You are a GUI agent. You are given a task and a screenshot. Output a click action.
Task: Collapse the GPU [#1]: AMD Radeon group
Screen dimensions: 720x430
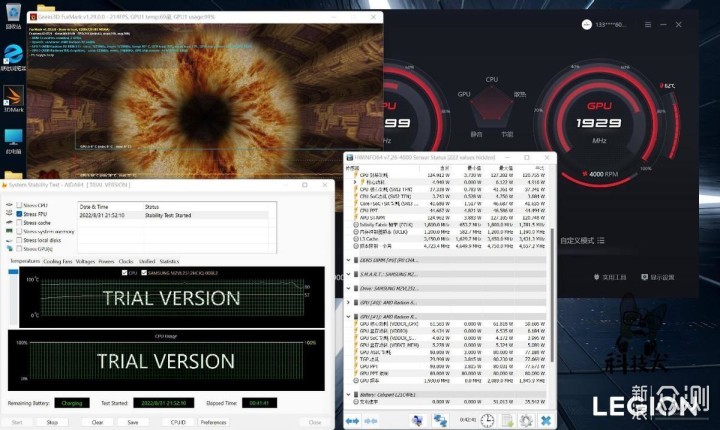tap(349, 317)
